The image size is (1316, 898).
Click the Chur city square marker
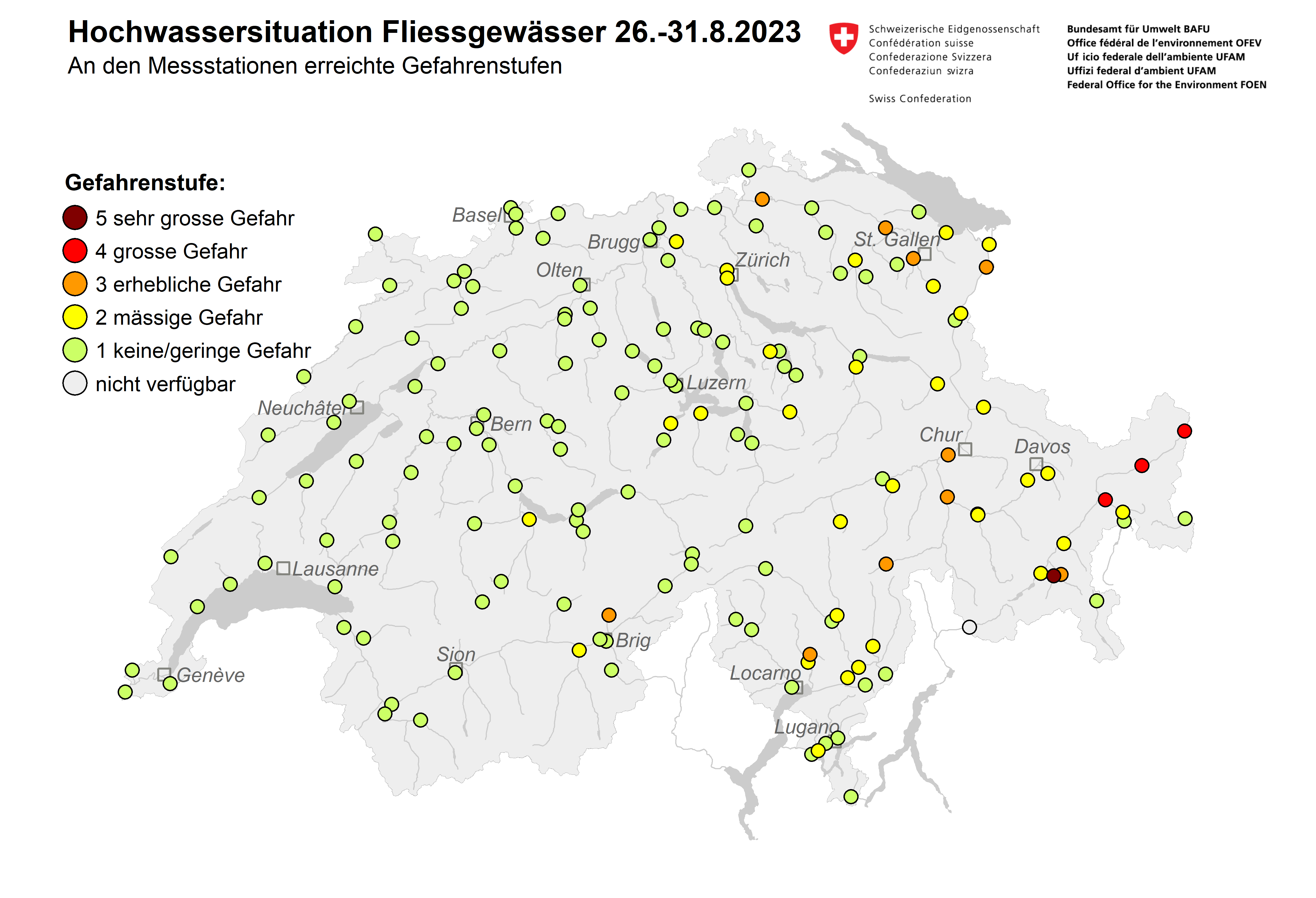[965, 449]
